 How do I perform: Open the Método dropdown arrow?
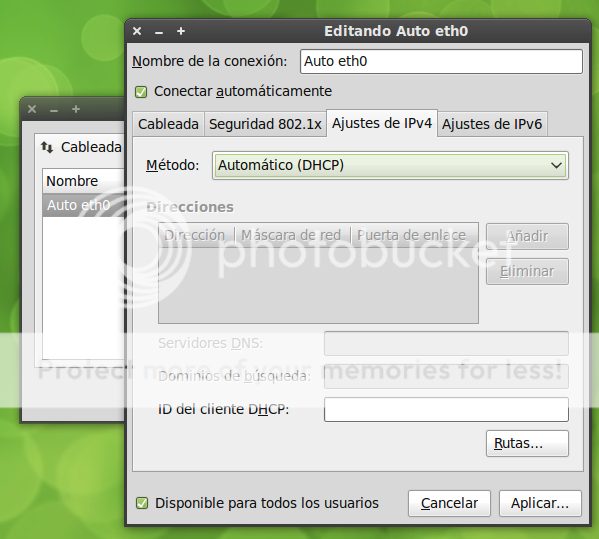coord(556,165)
